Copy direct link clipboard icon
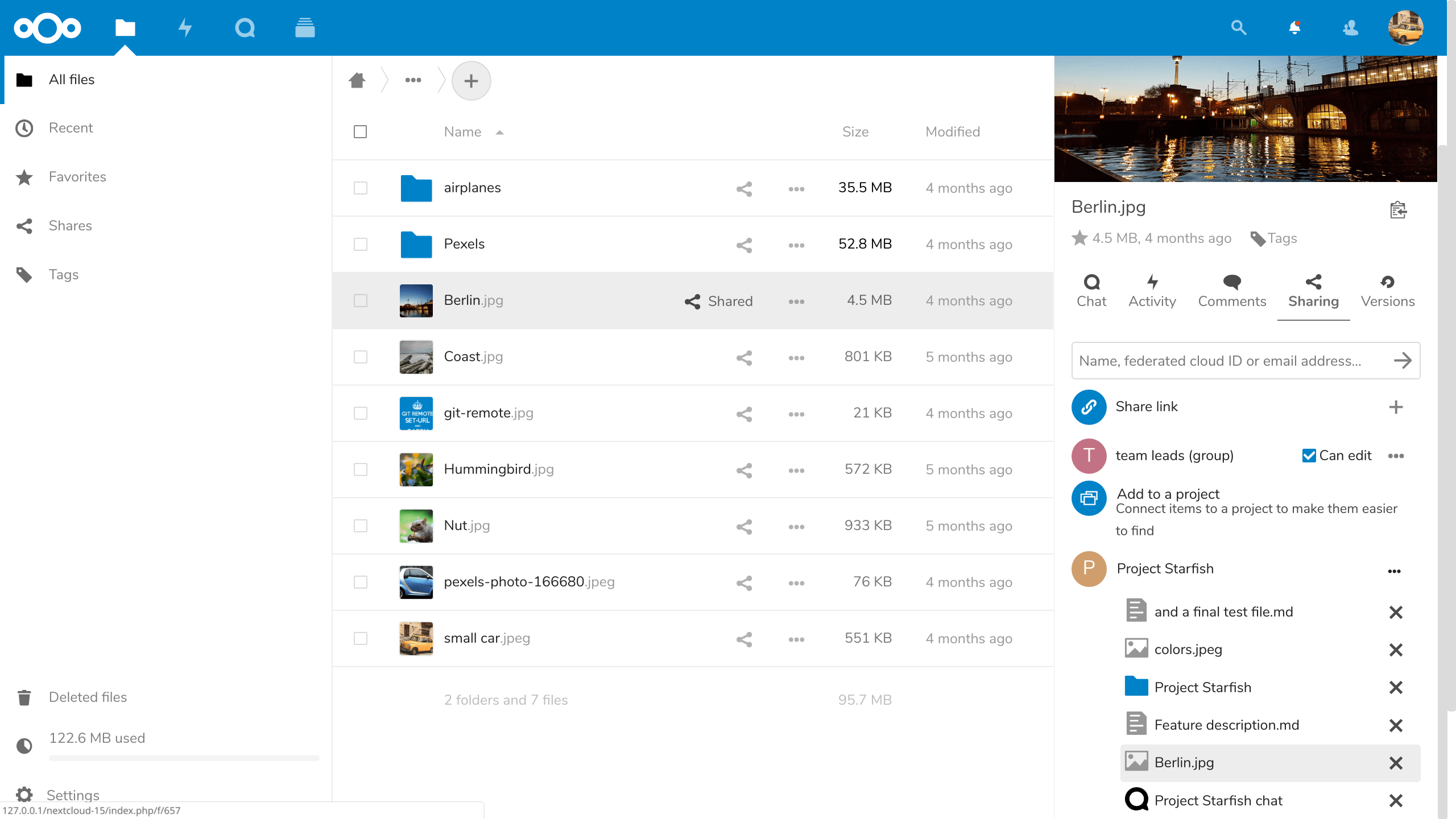The height and width of the screenshot is (819, 1456). pos(1399,210)
